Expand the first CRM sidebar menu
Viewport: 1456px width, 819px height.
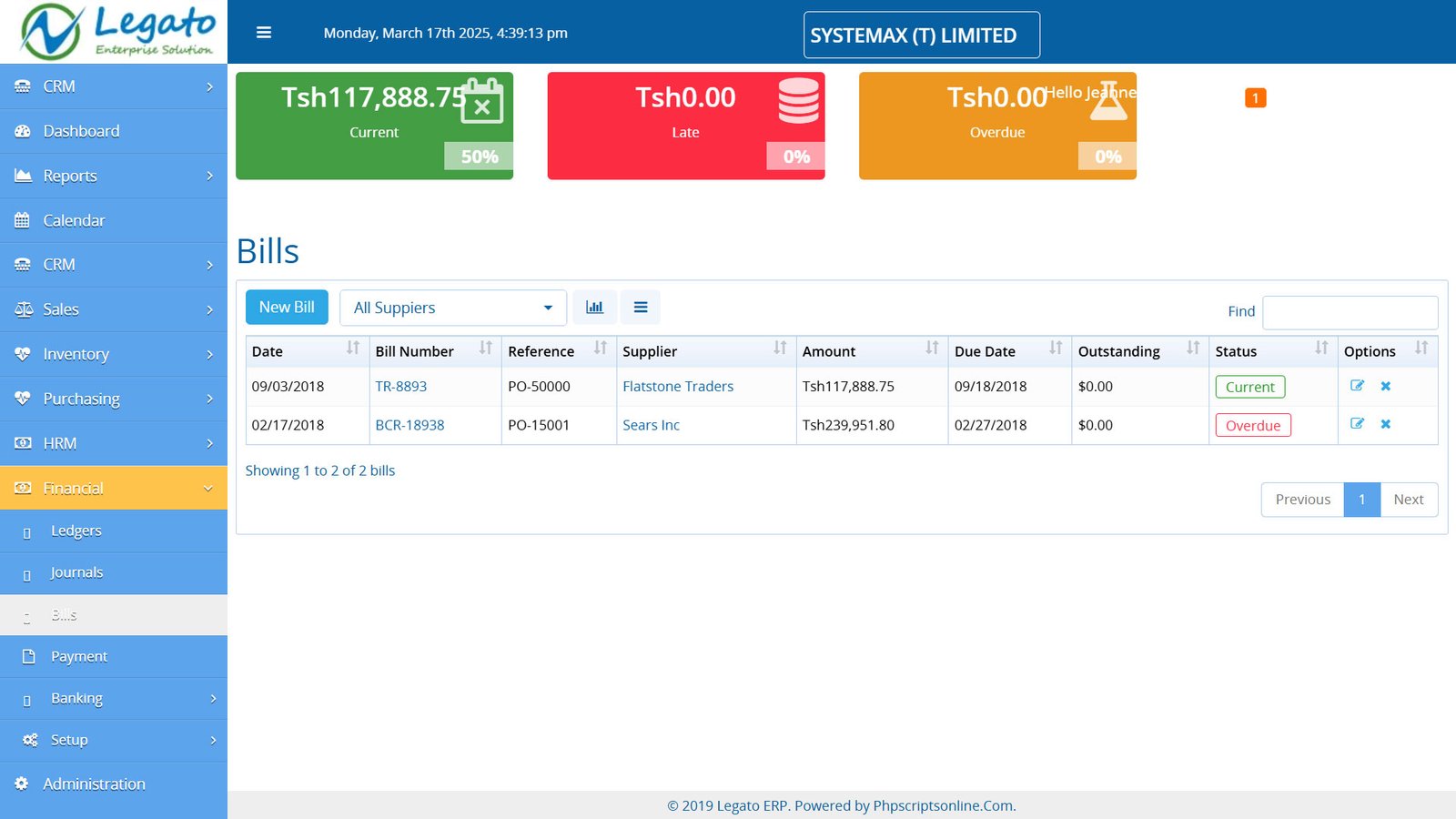[x=114, y=86]
